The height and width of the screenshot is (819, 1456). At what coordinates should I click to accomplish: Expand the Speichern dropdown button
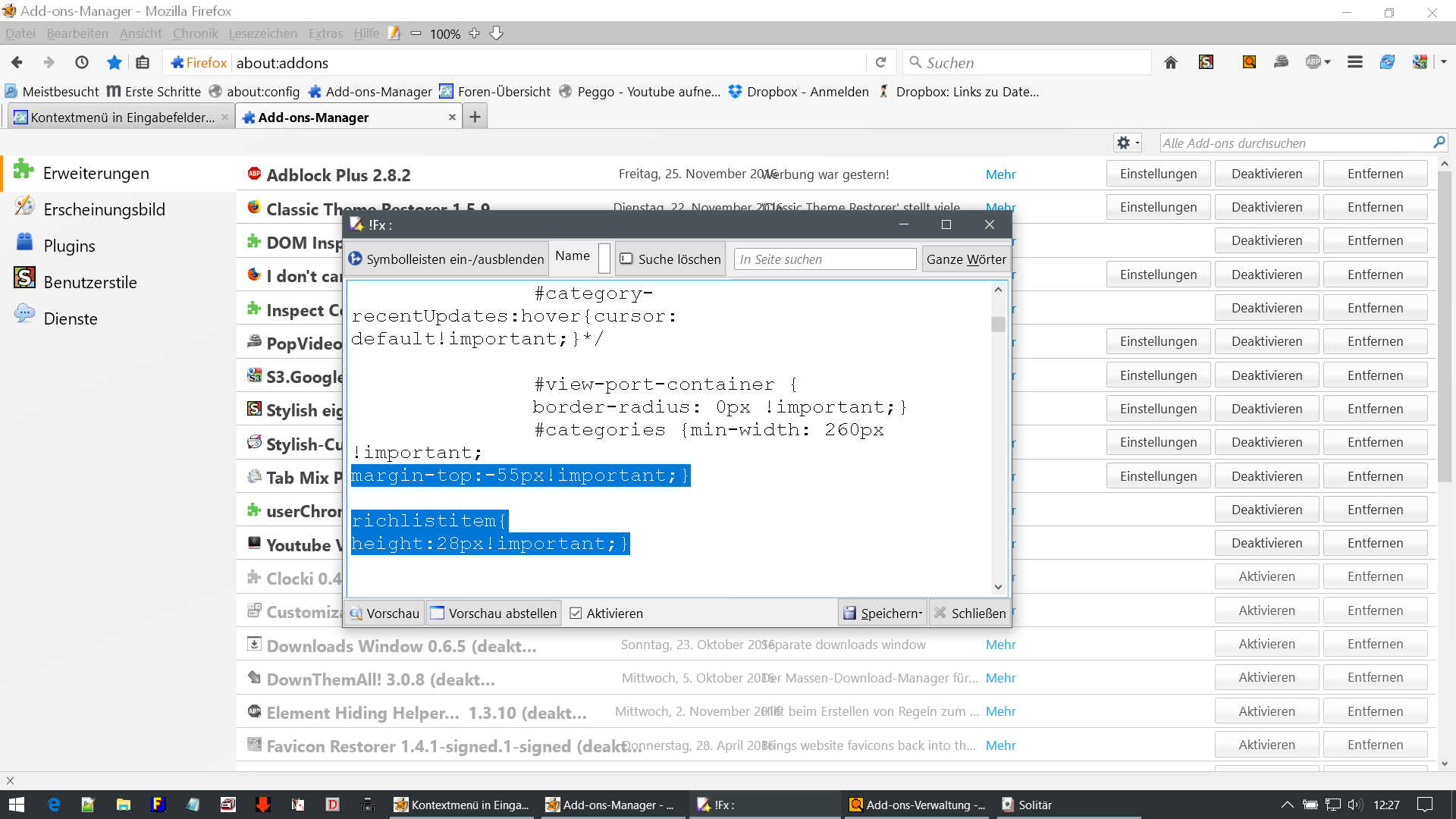click(921, 613)
